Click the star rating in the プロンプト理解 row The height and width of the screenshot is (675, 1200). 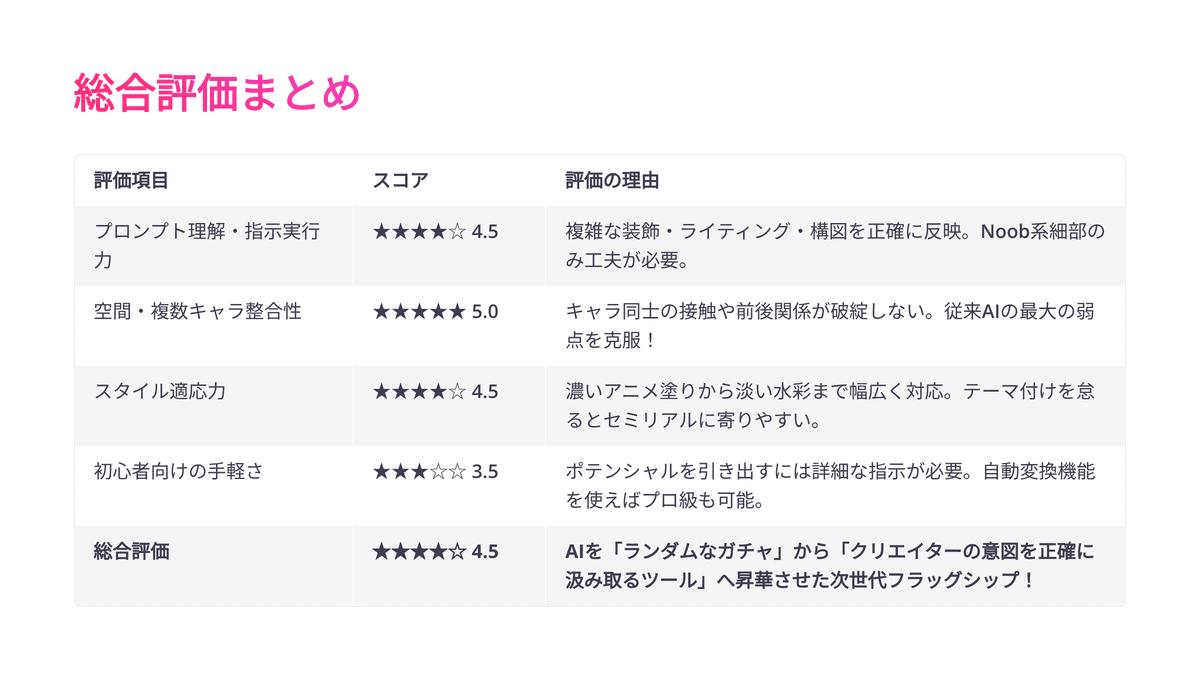pyautogui.click(x=419, y=232)
